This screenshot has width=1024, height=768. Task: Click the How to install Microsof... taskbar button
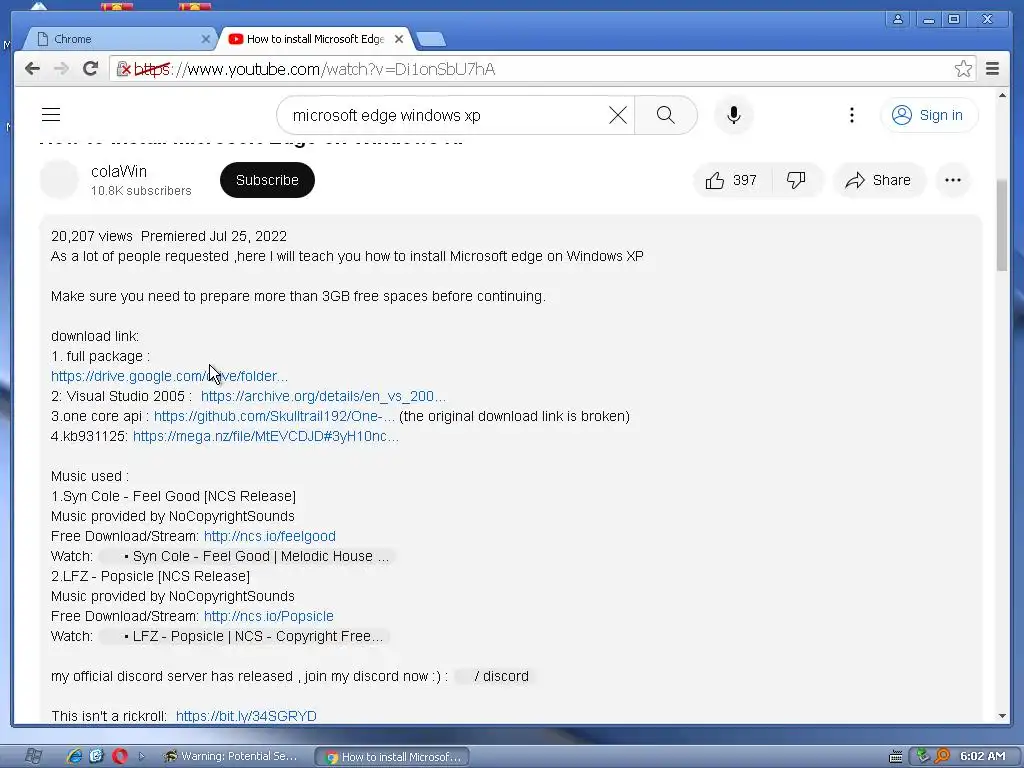pos(392,757)
